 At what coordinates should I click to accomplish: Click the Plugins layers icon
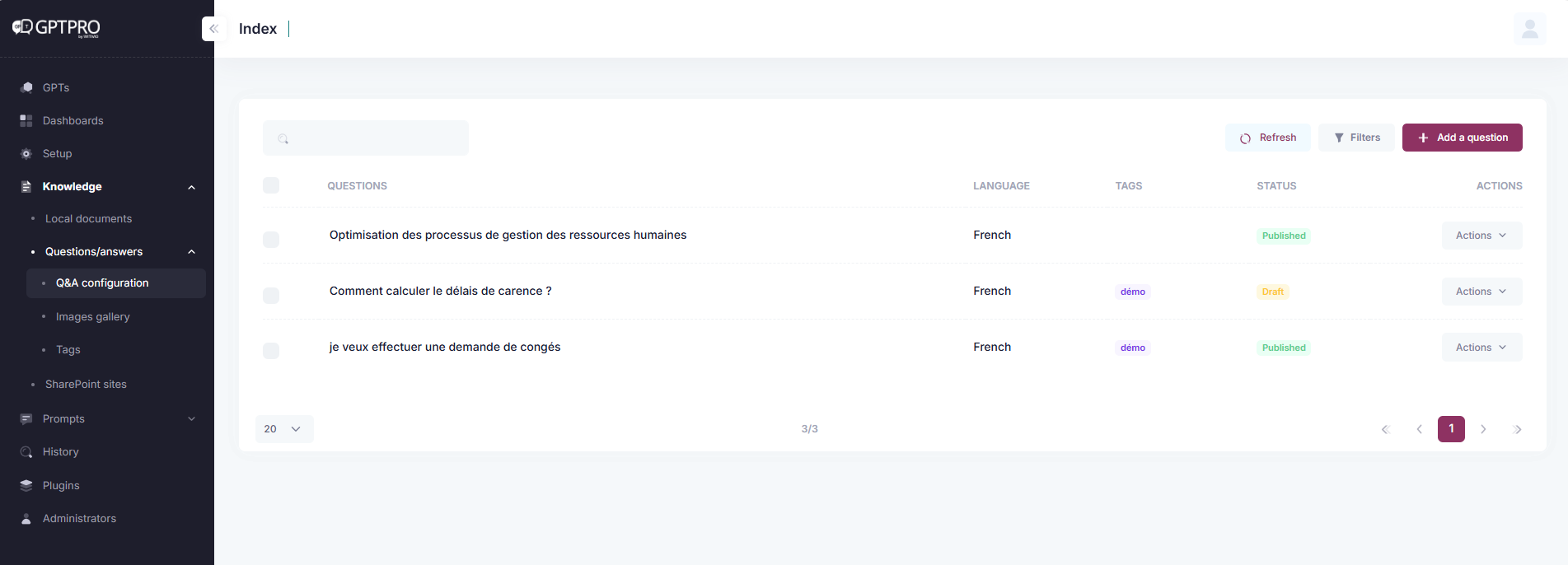[26, 486]
